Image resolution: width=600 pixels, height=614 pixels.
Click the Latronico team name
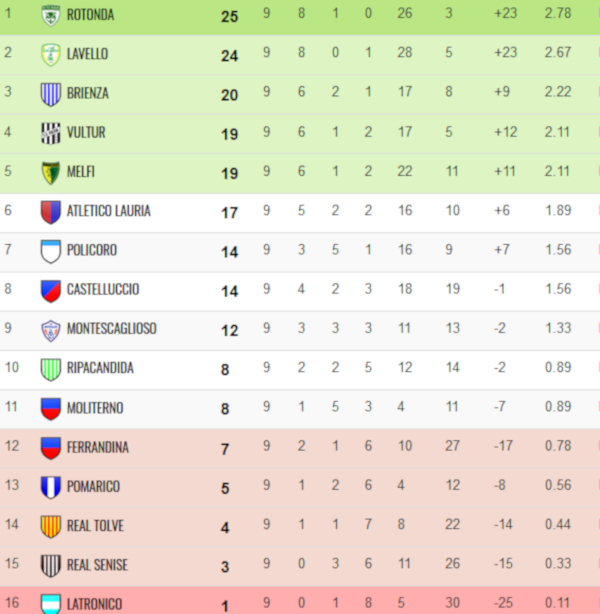coord(95,604)
